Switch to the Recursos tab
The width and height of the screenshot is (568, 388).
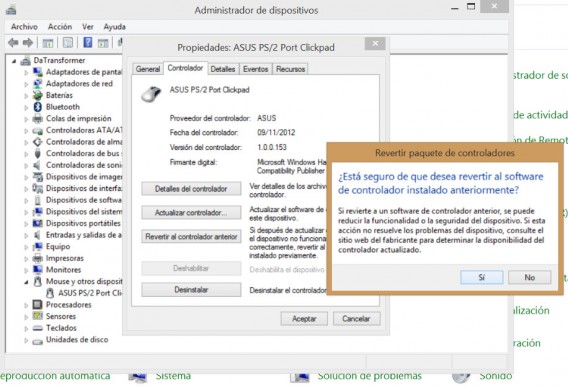tap(291, 69)
